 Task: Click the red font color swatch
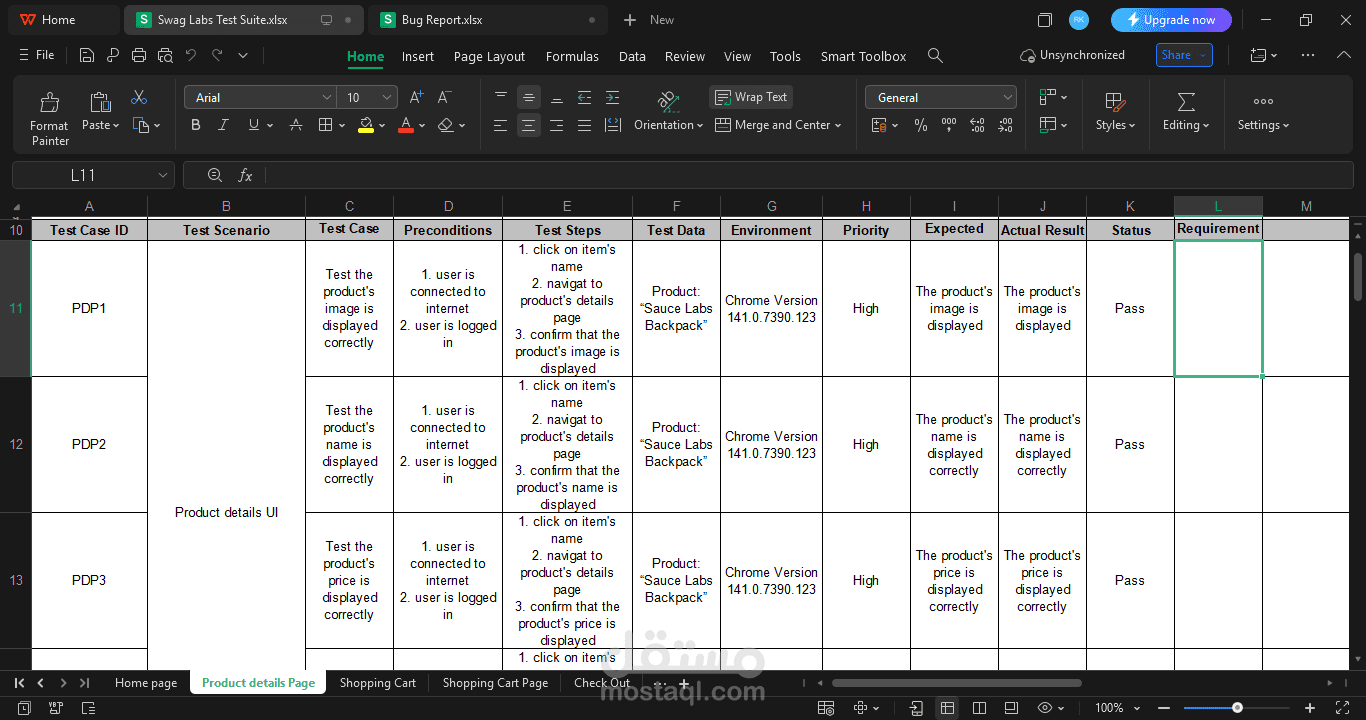point(405,125)
